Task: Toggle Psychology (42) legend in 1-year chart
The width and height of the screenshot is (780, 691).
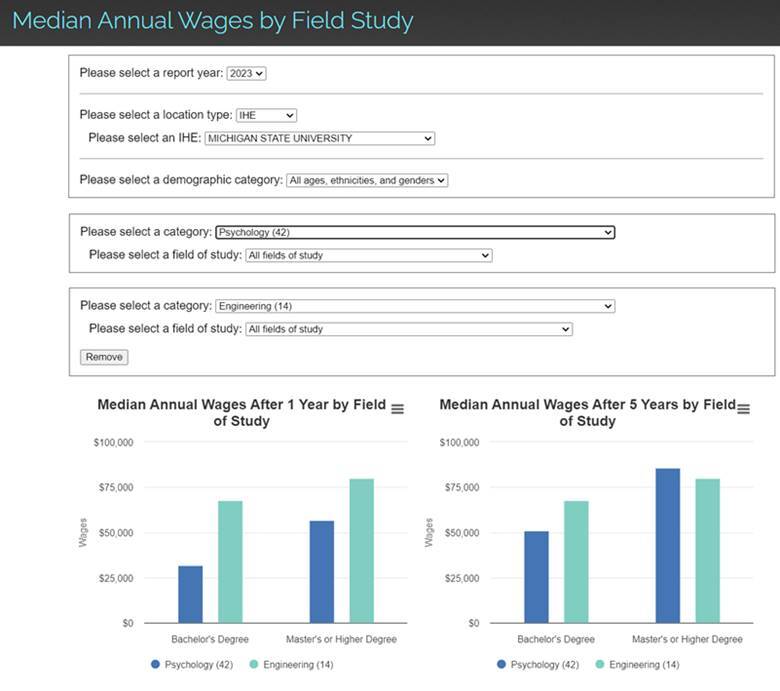Action: point(192,664)
